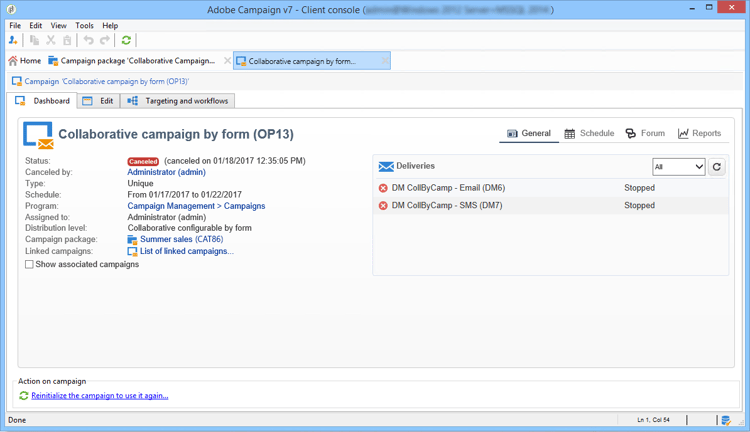The width and height of the screenshot is (750, 432).
Task: Click Reinitialize the campaign to use it again
Action: pos(100,396)
